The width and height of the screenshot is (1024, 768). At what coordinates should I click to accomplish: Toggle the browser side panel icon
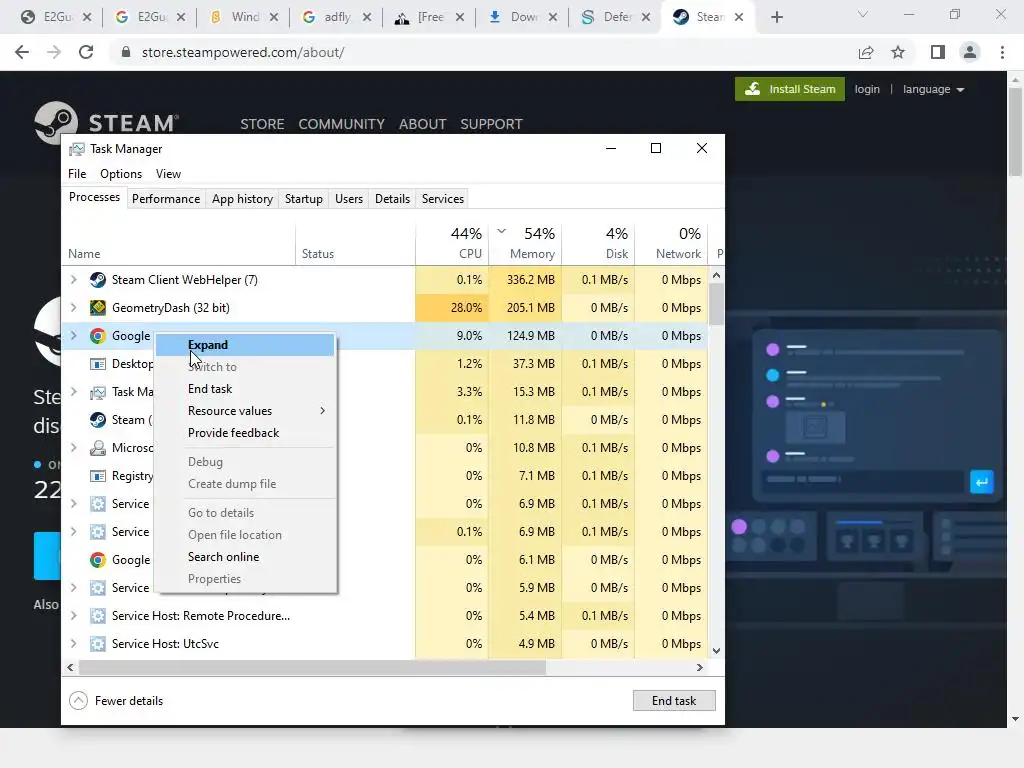[x=938, y=52]
